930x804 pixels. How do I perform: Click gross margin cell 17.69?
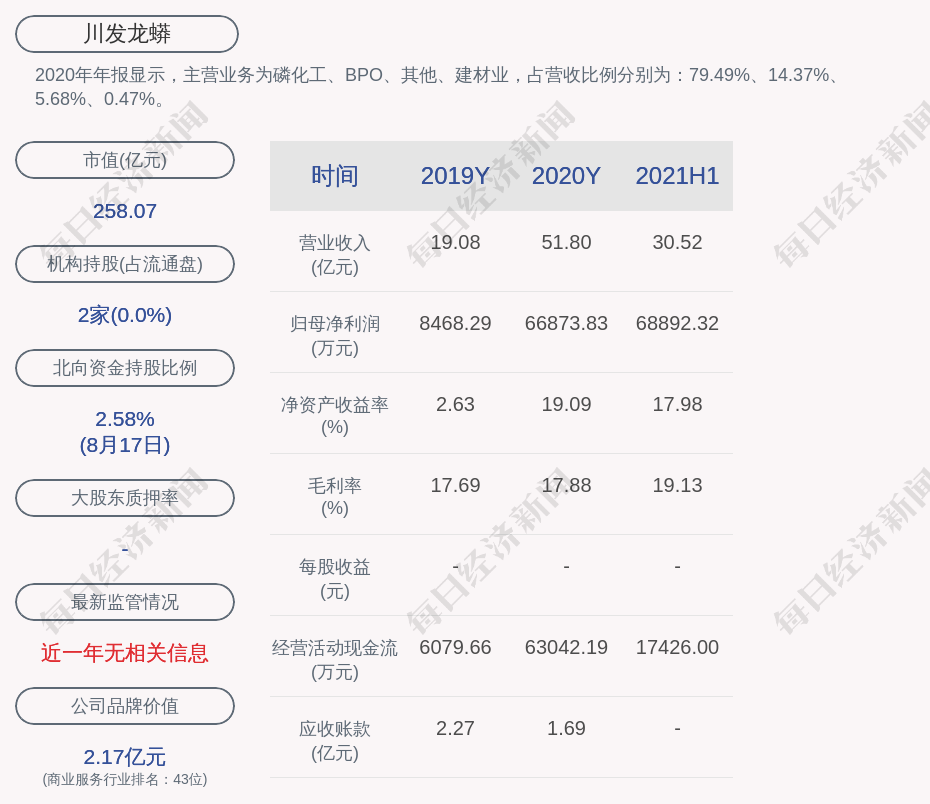456,486
